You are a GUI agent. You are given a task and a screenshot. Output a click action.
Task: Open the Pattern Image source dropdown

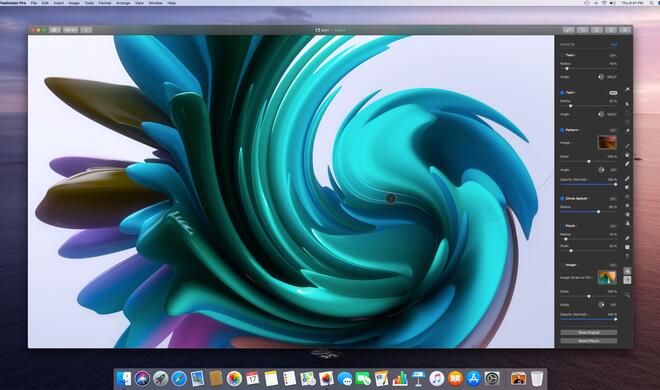tap(566, 143)
